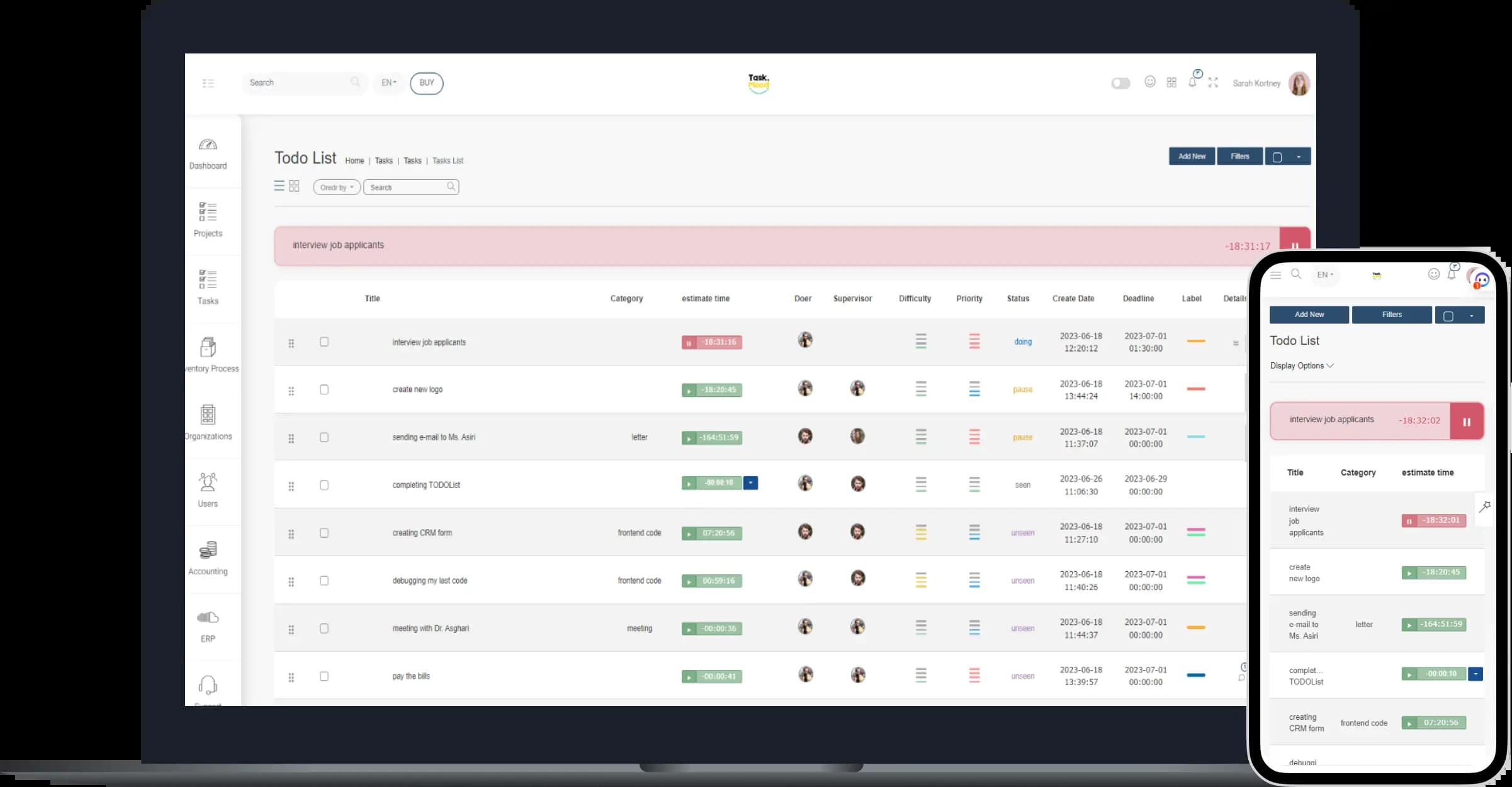Switch to grid view icon under Todo List
Screen dimensions: 1512x787
294,186
